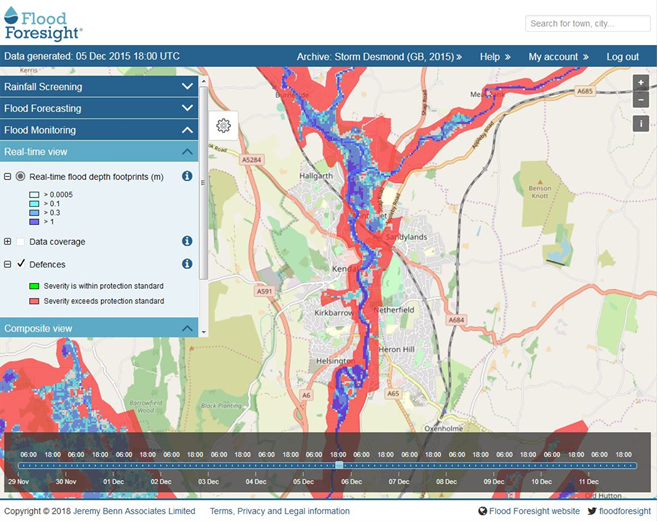Select Real-time flood depth footprints radio button
658x521 pixels.
[x=21, y=176]
